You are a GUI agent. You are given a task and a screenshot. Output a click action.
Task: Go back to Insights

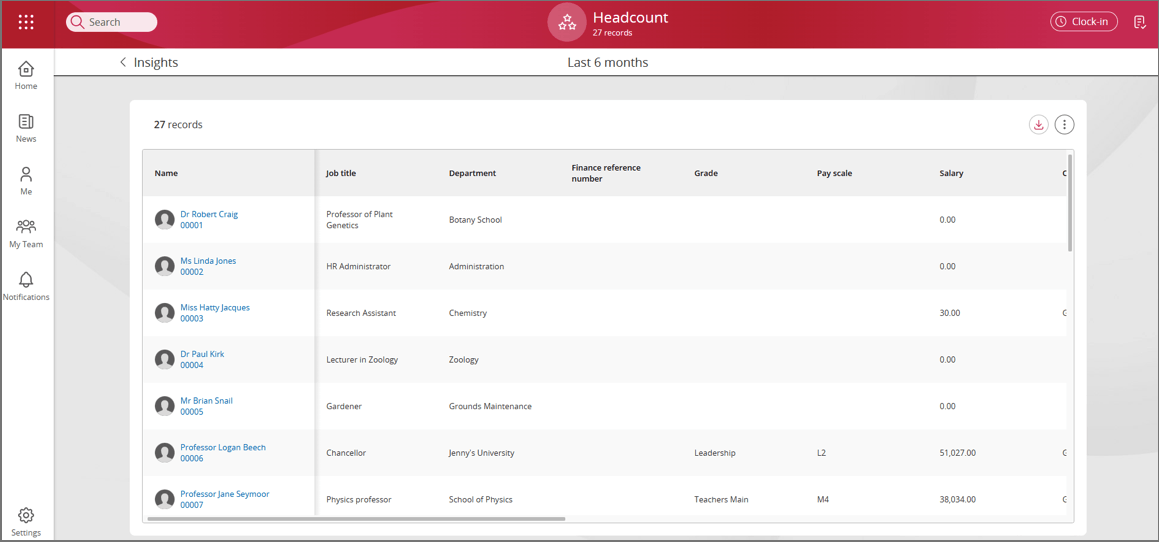(149, 62)
